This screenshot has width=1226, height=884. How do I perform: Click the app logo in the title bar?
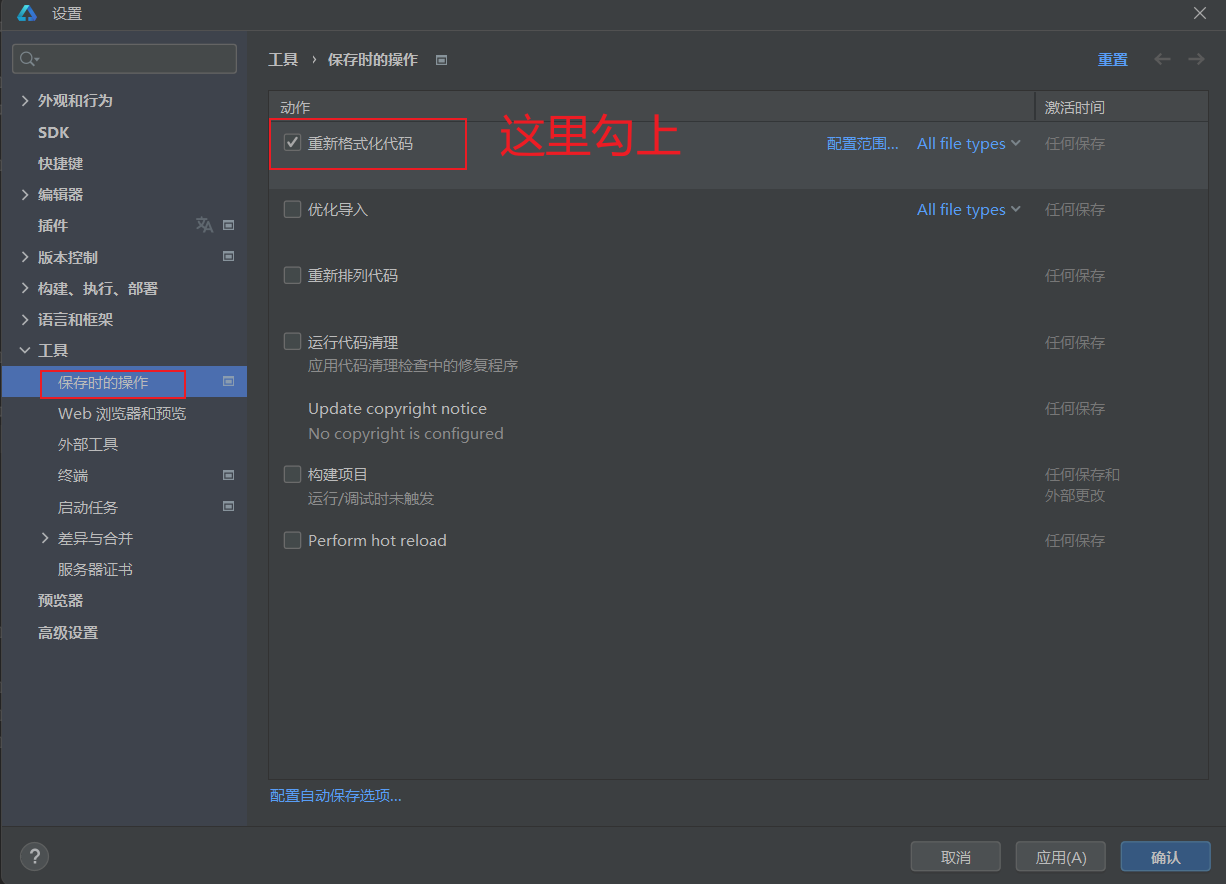point(27,14)
